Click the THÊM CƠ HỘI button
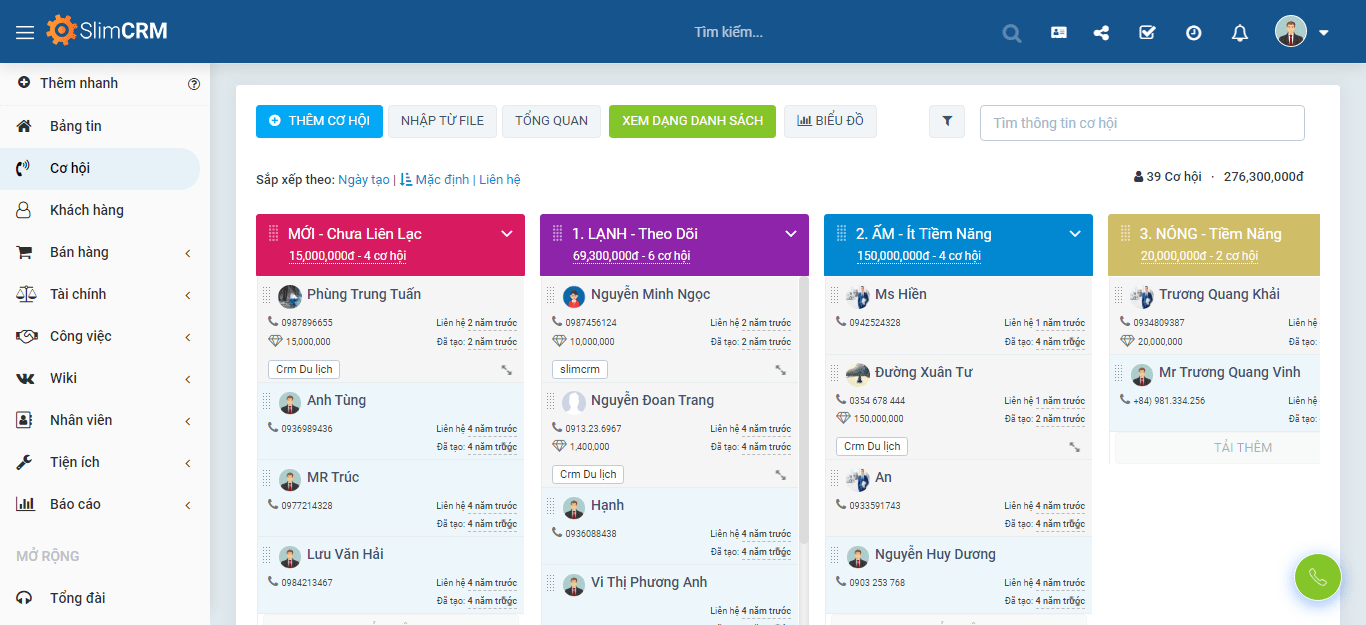Screen dimensions: 1366x625 coord(319,121)
